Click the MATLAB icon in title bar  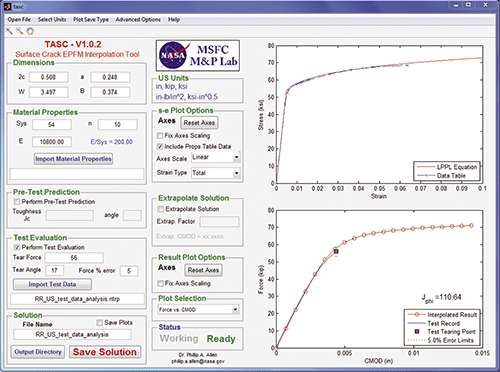click(7, 6)
